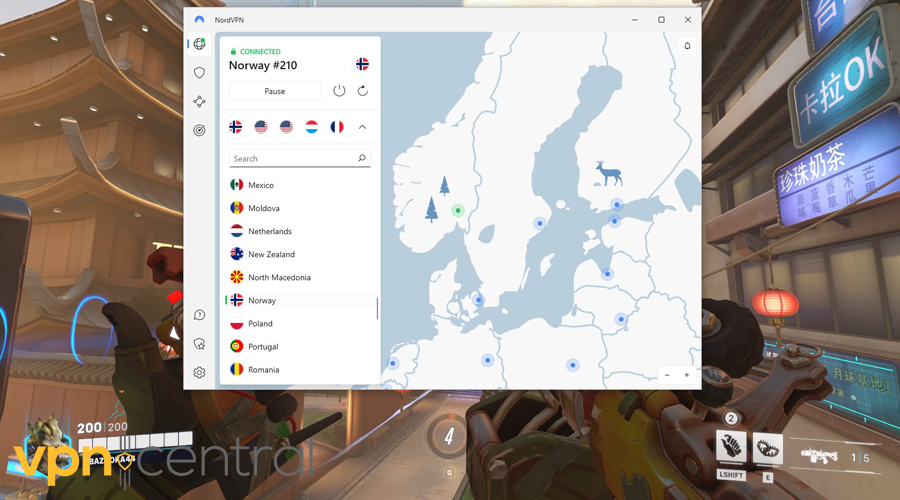Minimize the NordVPN window
The height and width of the screenshot is (500, 900).
click(635, 20)
